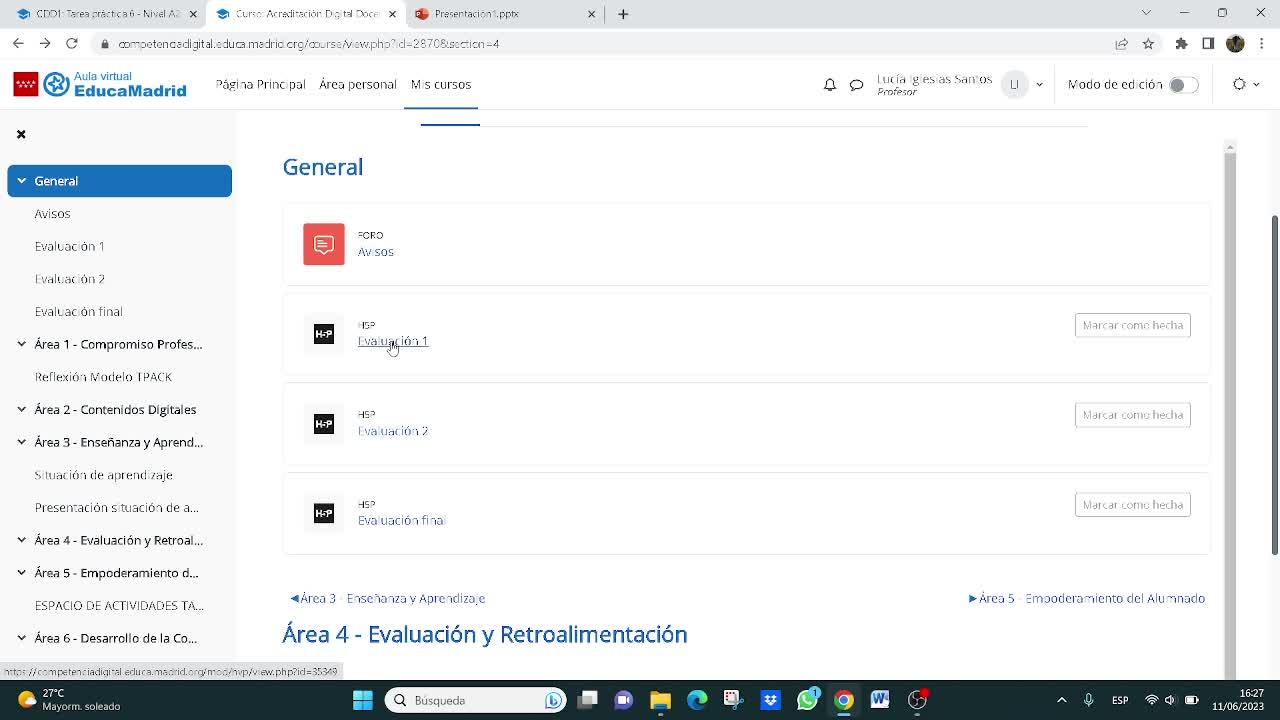This screenshot has width=1280, height=720.
Task: Open Dropbox from the taskbar
Action: (770, 700)
